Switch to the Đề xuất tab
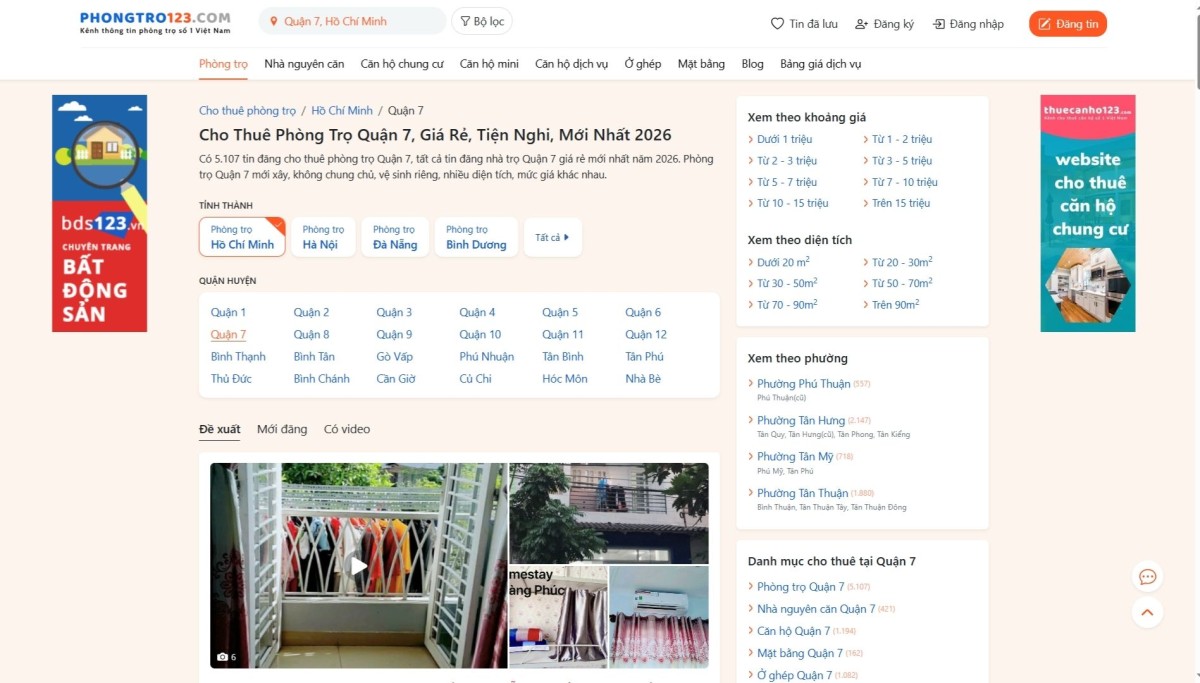 [x=220, y=429]
